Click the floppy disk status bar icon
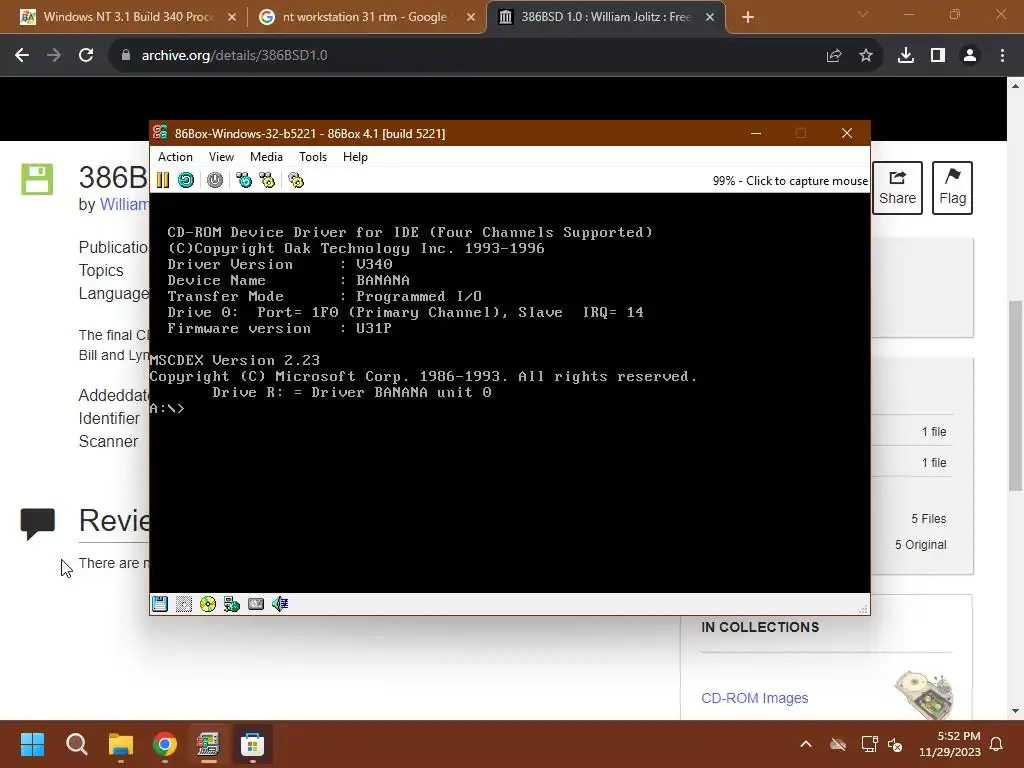 (x=160, y=604)
